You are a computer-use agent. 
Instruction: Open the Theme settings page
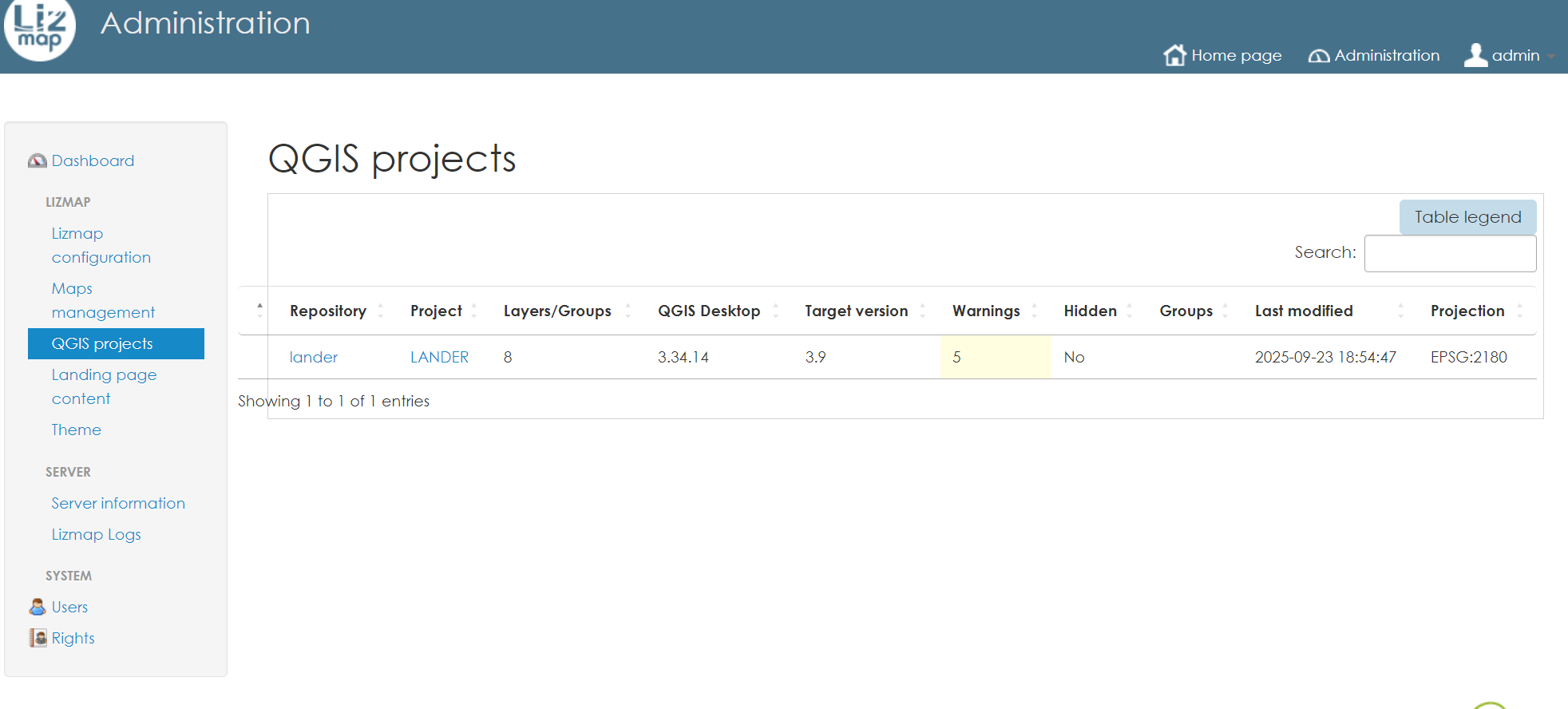[77, 430]
